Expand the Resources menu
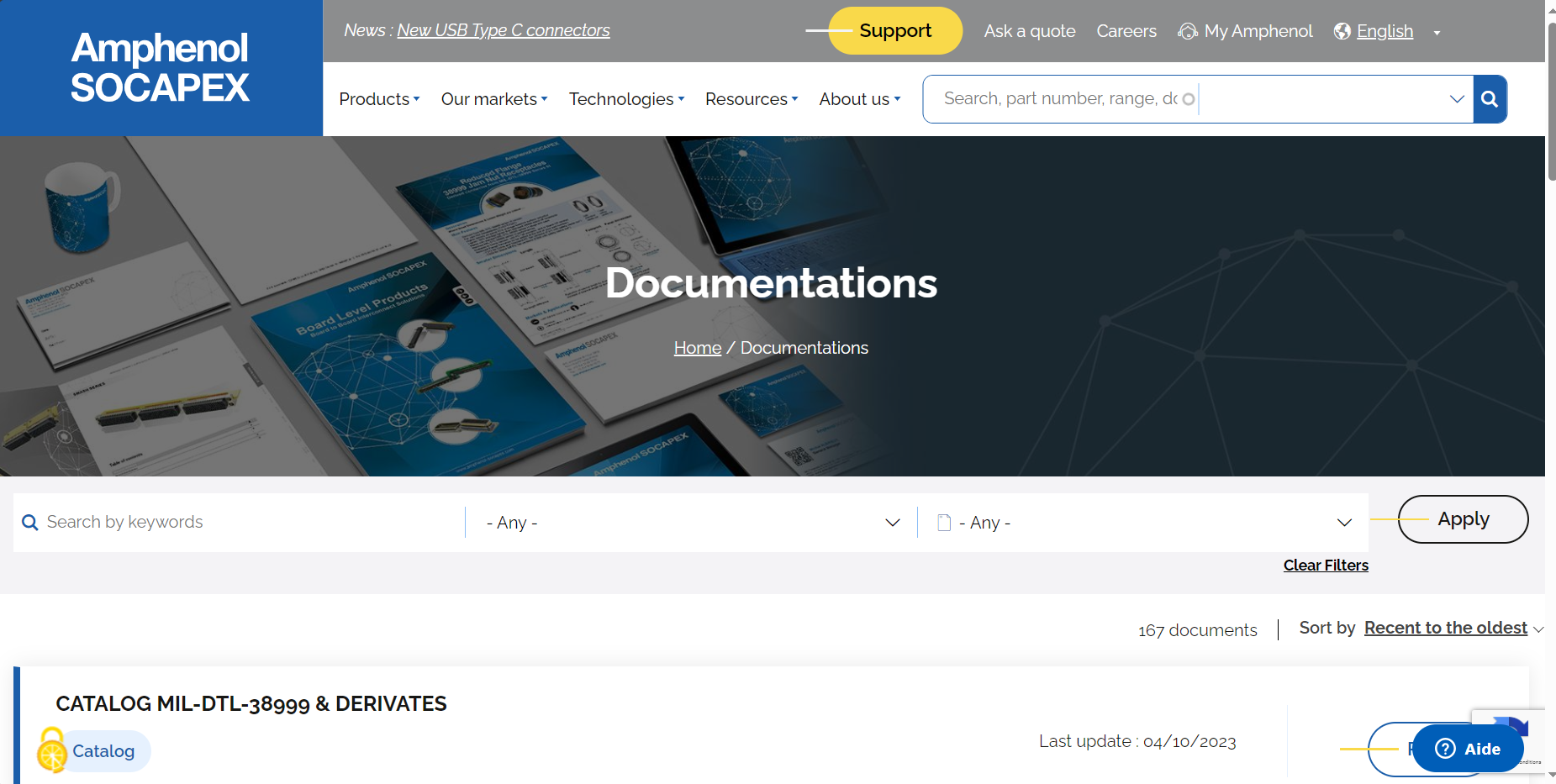1556x784 pixels. [752, 99]
